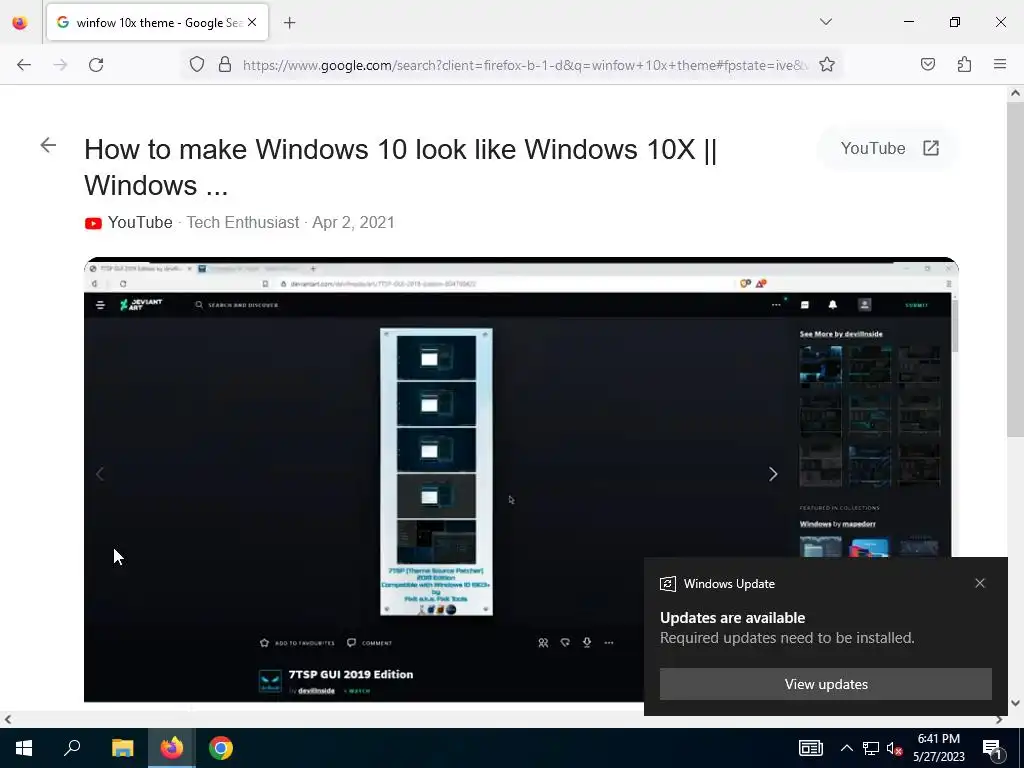Expand the list all tabs chevron

click(x=825, y=22)
